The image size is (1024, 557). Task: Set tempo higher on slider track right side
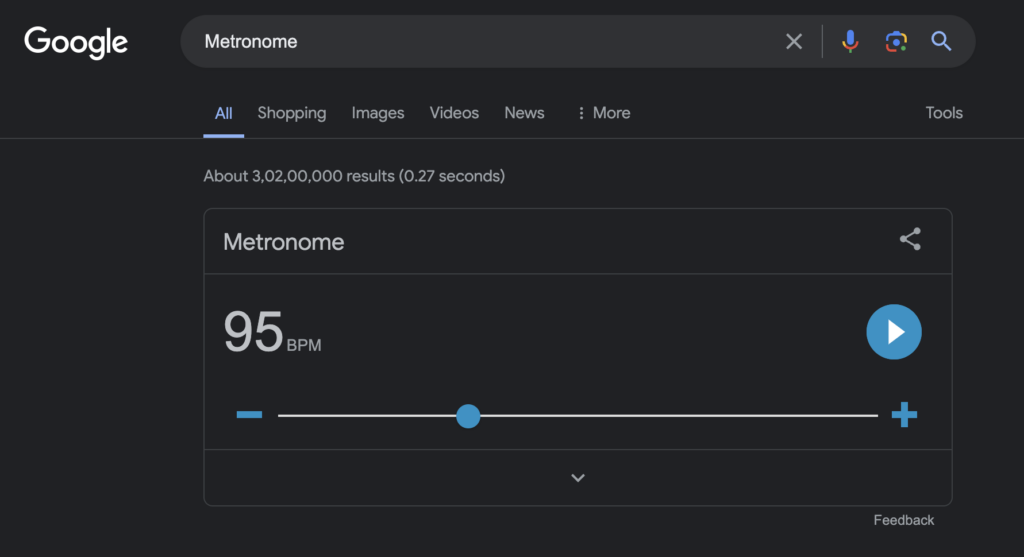point(679,415)
